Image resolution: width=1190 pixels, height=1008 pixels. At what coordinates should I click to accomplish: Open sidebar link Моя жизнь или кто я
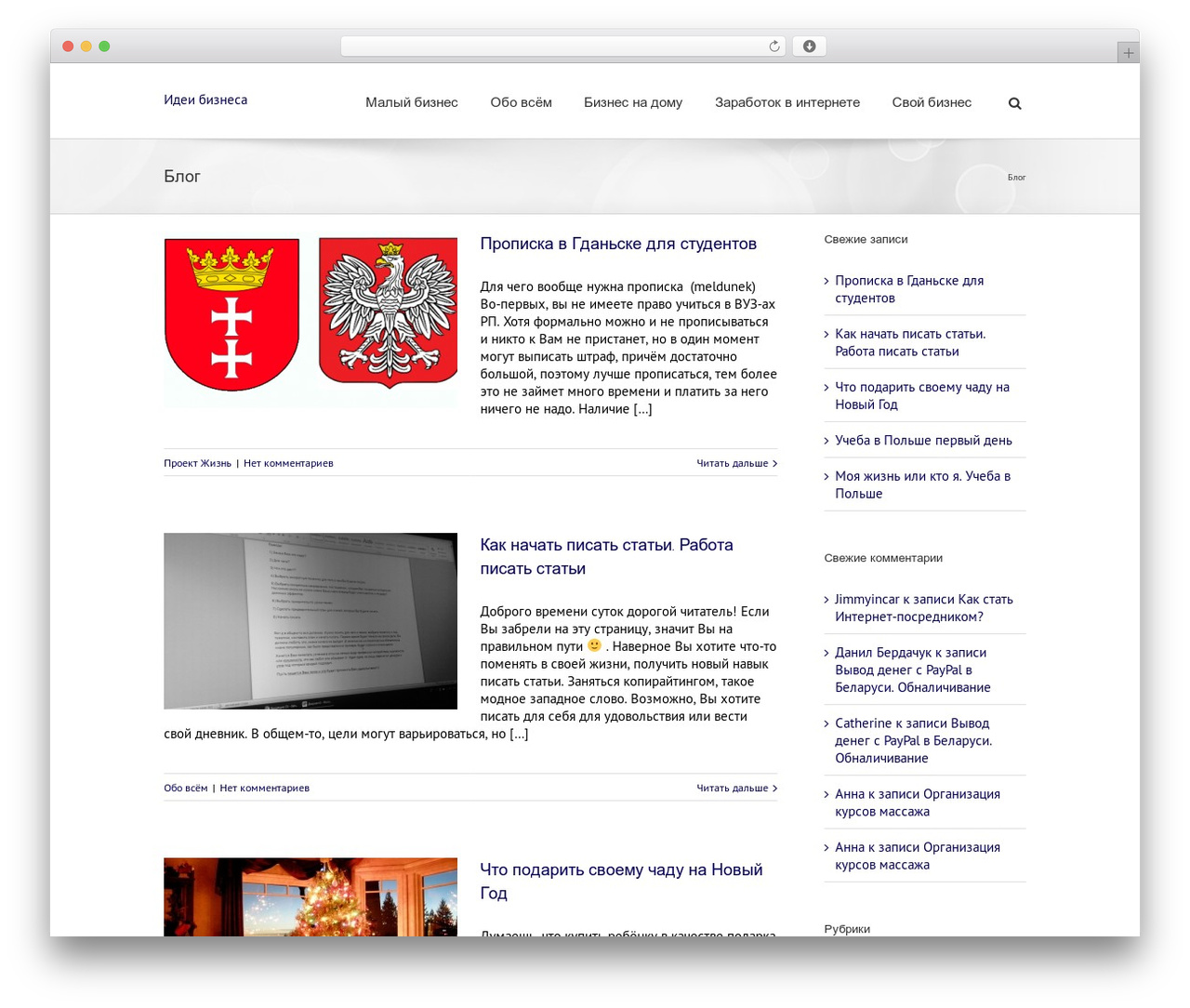click(x=922, y=484)
